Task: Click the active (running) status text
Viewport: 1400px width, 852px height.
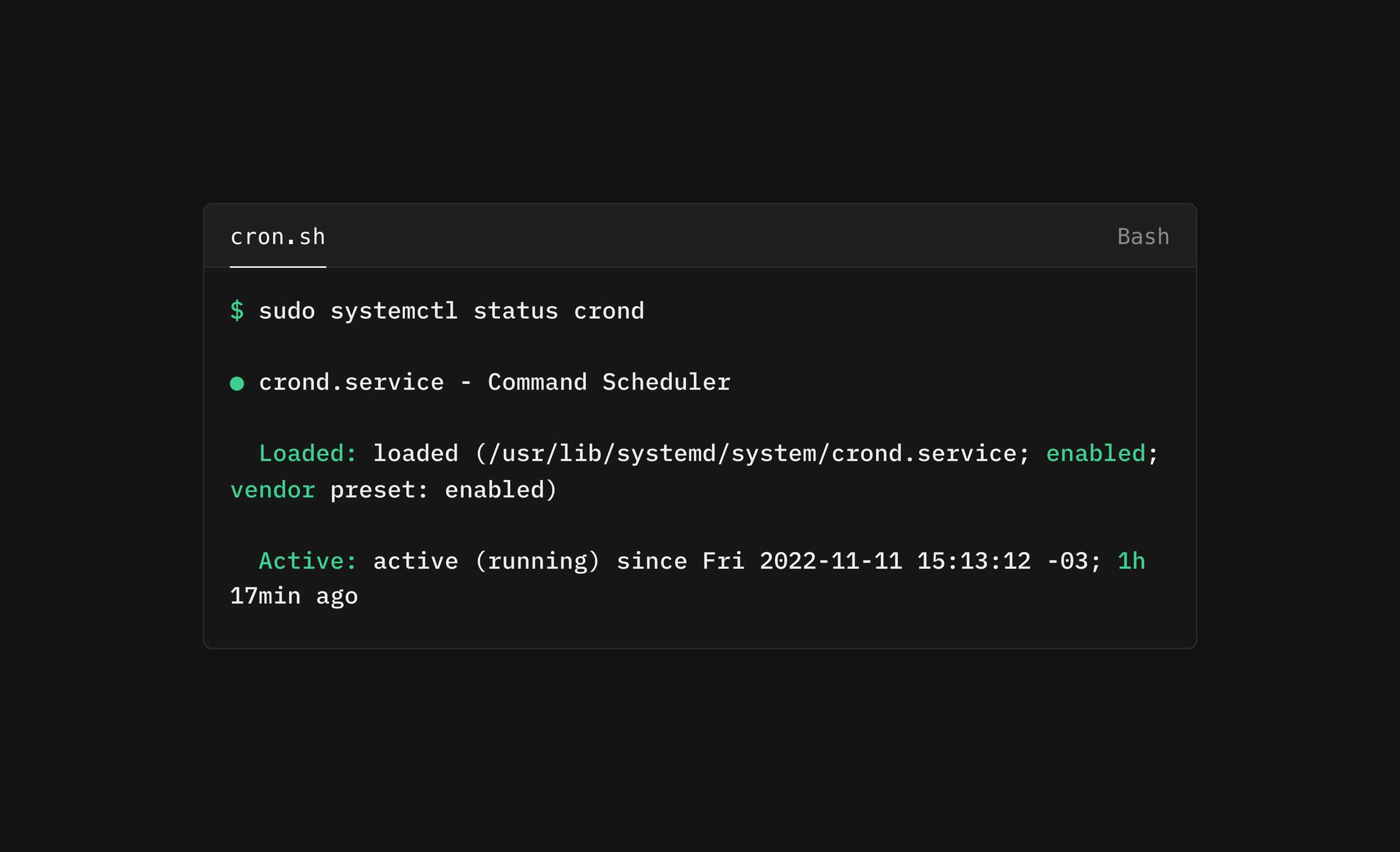Action: click(486, 561)
